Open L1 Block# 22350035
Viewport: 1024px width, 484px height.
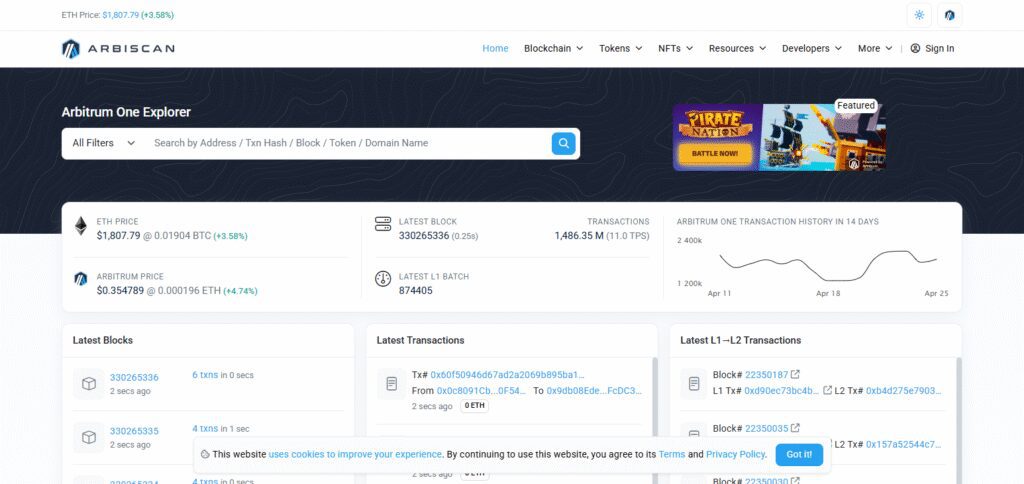click(767, 428)
